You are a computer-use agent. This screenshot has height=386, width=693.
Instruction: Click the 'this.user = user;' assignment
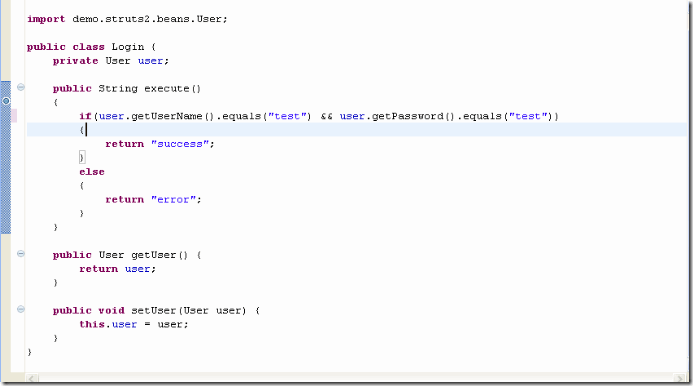(134, 325)
